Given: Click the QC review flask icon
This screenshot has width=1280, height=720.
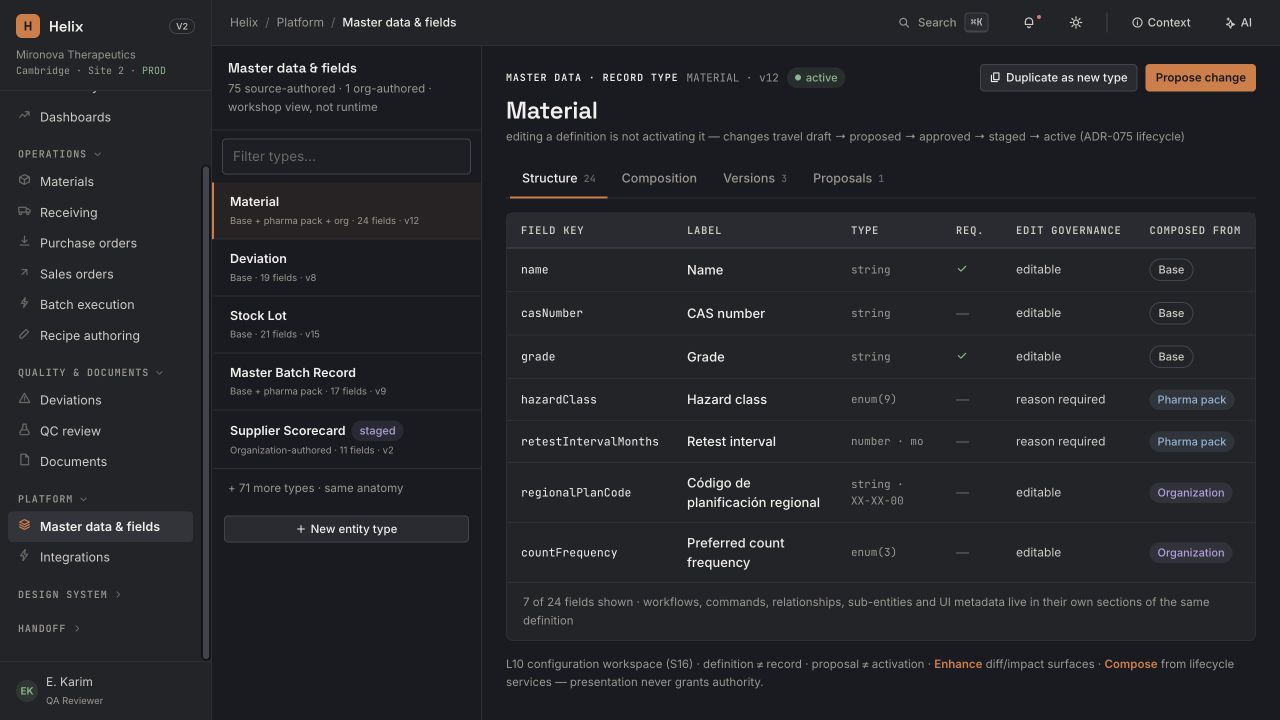Looking at the screenshot, I should pyautogui.click(x=25, y=430).
